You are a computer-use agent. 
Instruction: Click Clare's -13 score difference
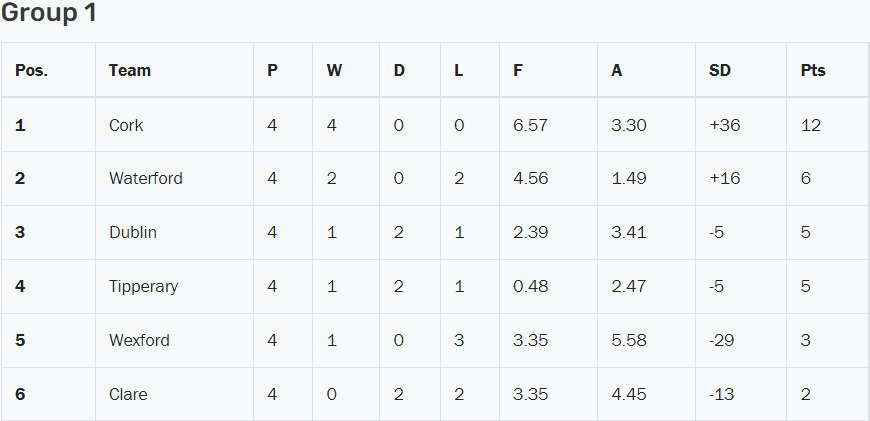721,394
